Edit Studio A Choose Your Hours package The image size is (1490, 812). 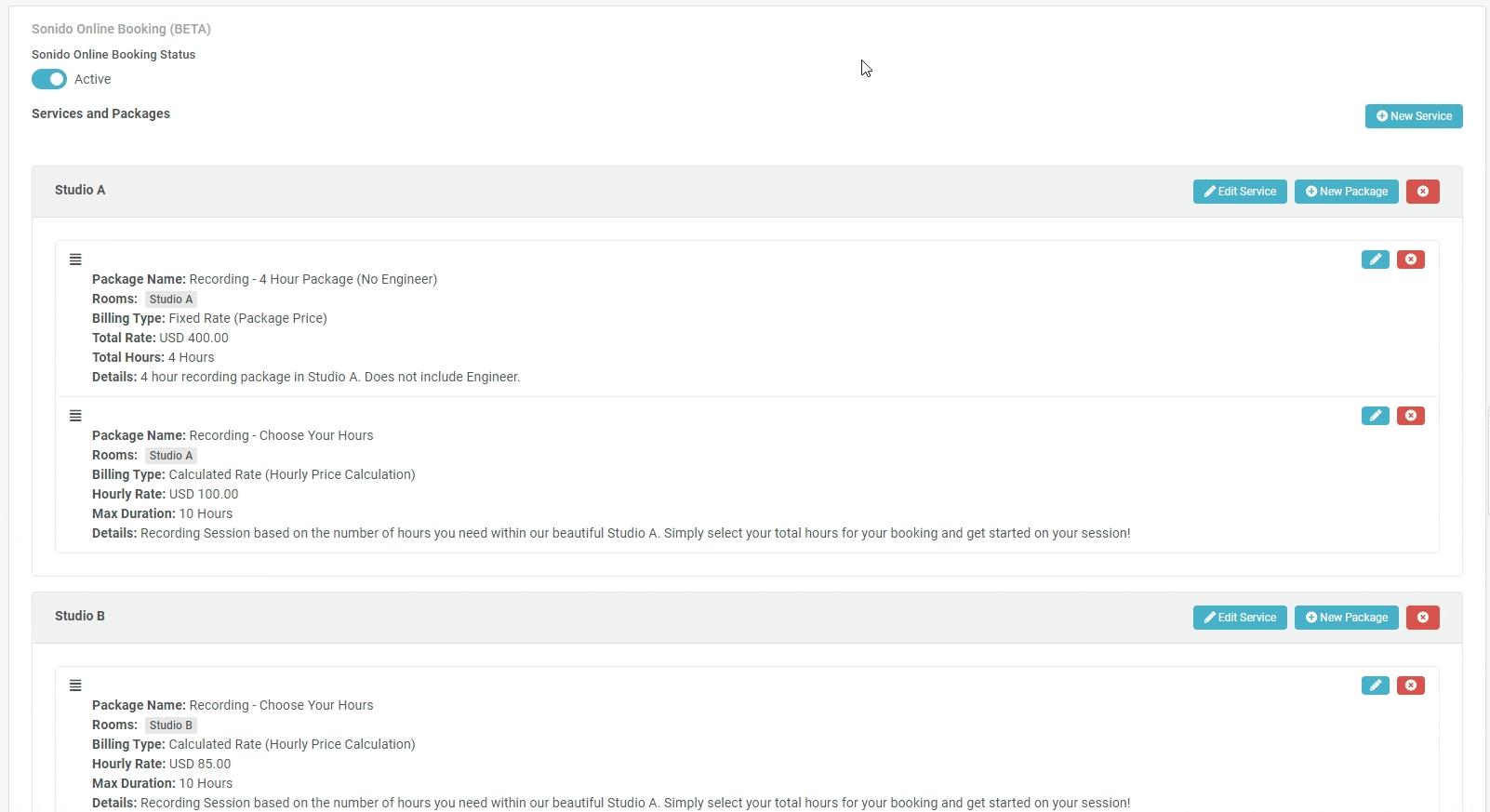1375,416
